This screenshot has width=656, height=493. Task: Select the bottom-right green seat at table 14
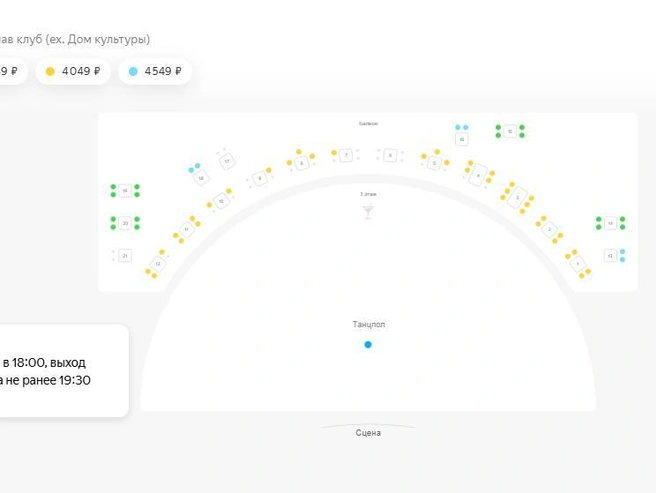click(x=623, y=227)
